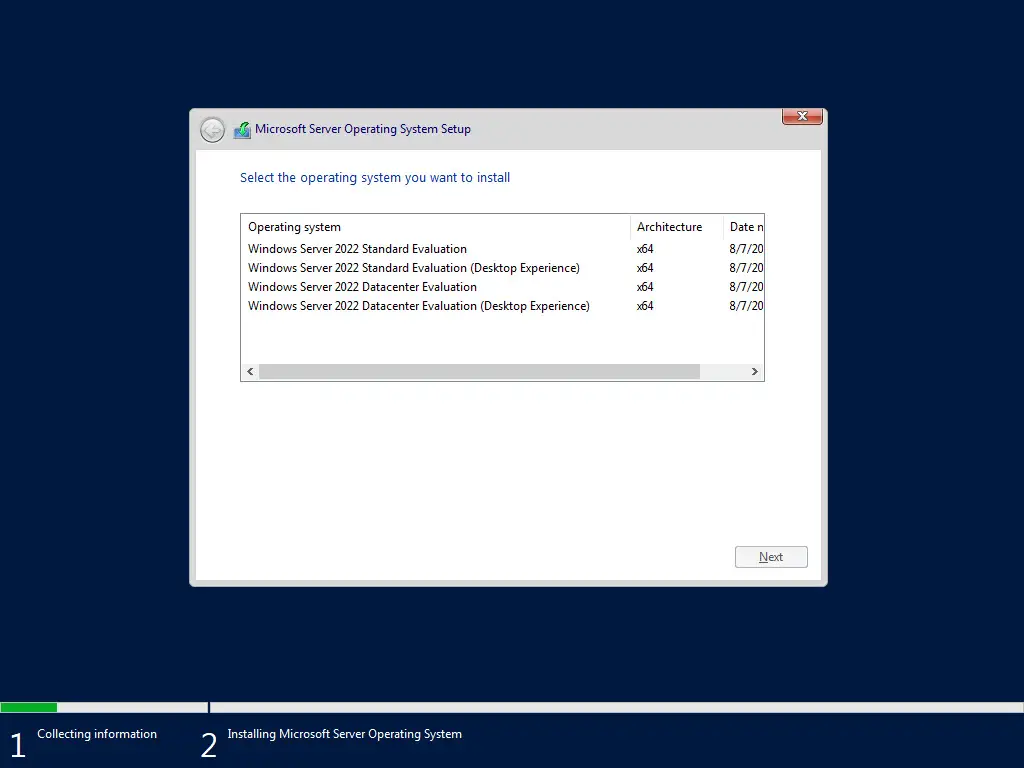Select Windows Server 2022 Datacenter Evaluation Desktop Experience
The height and width of the screenshot is (768, 1024).
tap(419, 306)
